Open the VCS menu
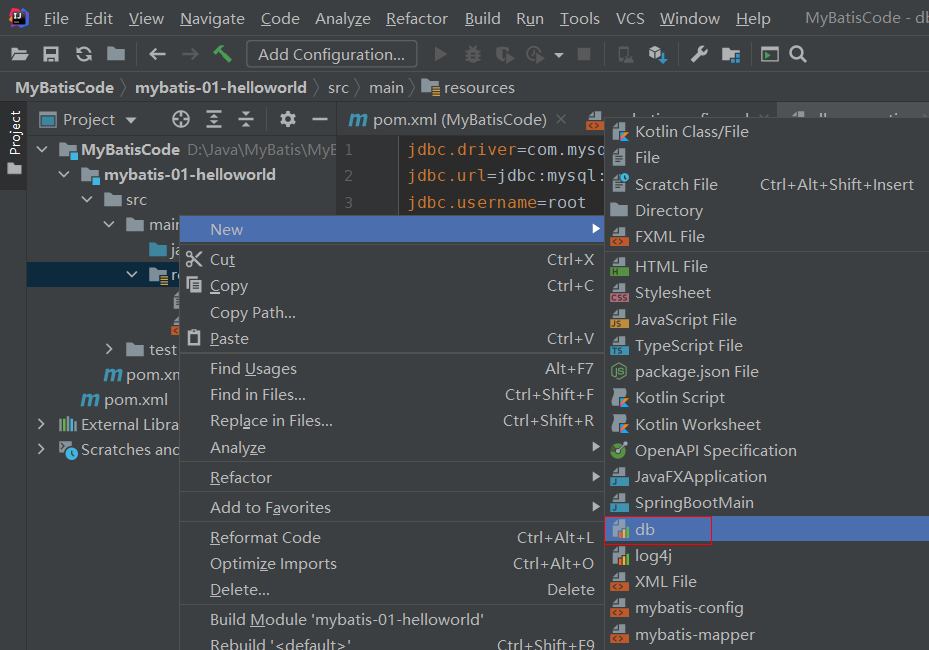The height and width of the screenshot is (650, 929). pos(630,19)
